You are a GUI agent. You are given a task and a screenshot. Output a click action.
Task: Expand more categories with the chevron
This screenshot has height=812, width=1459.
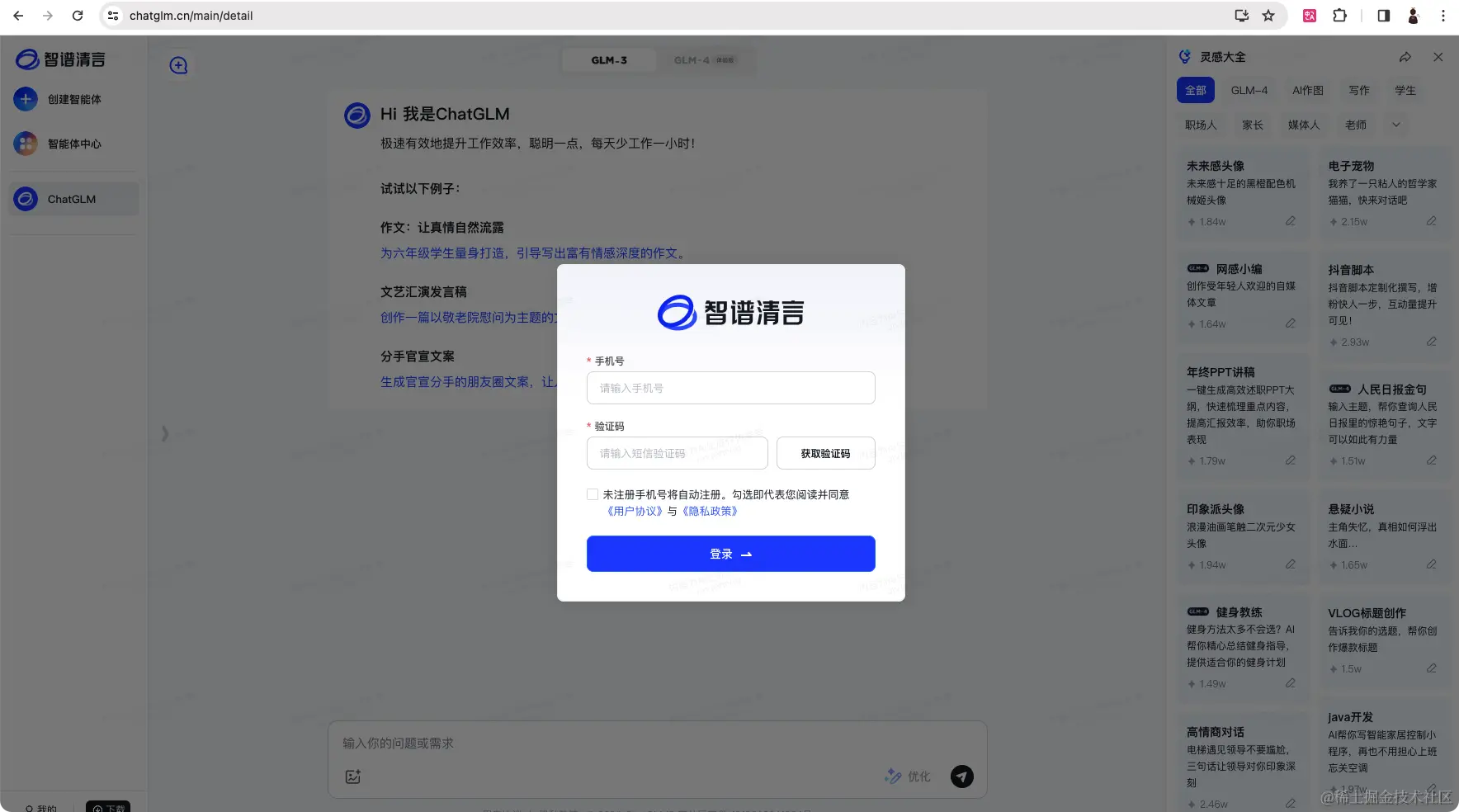coord(1396,125)
